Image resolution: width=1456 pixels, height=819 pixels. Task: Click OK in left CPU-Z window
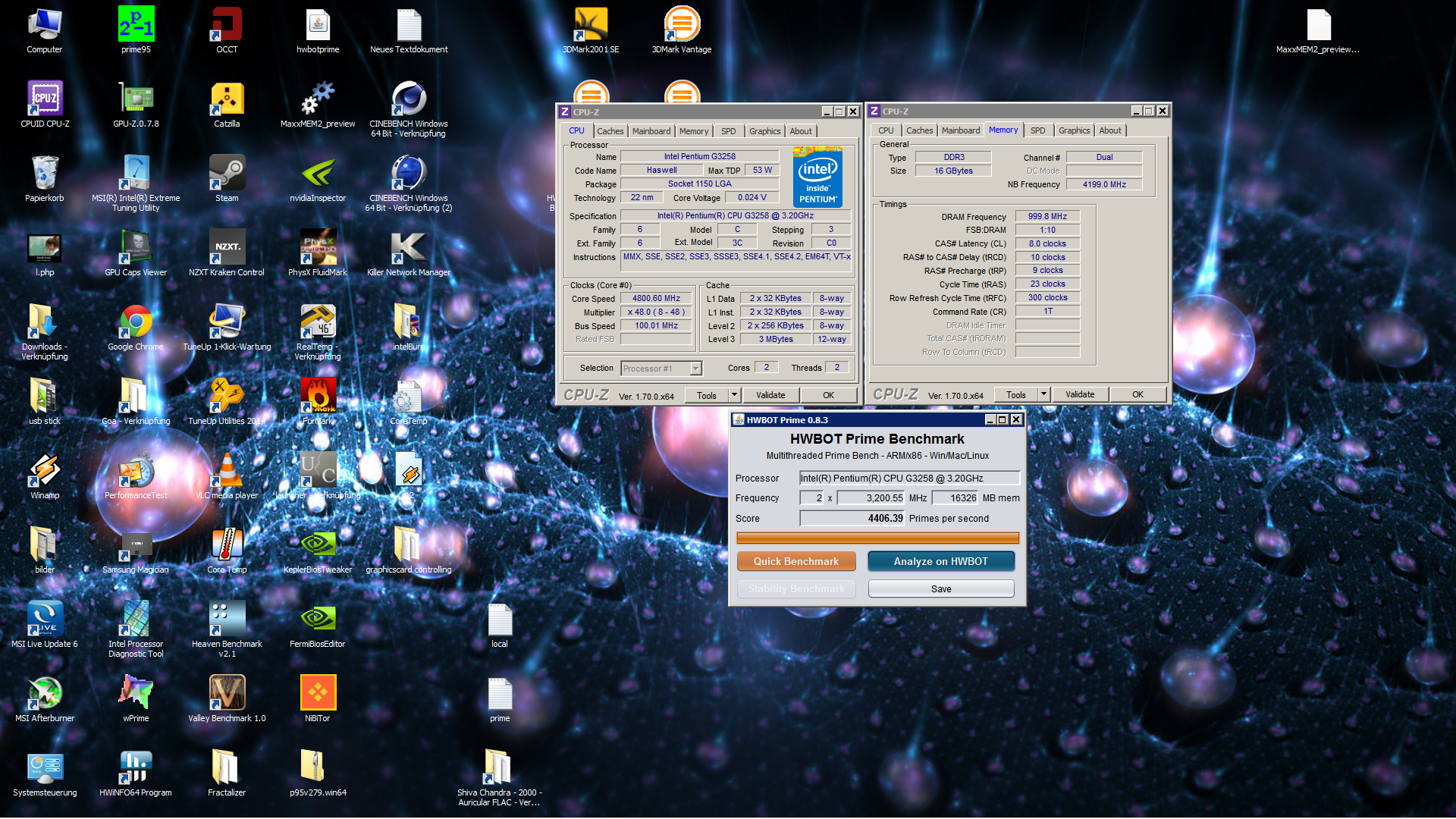(828, 395)
